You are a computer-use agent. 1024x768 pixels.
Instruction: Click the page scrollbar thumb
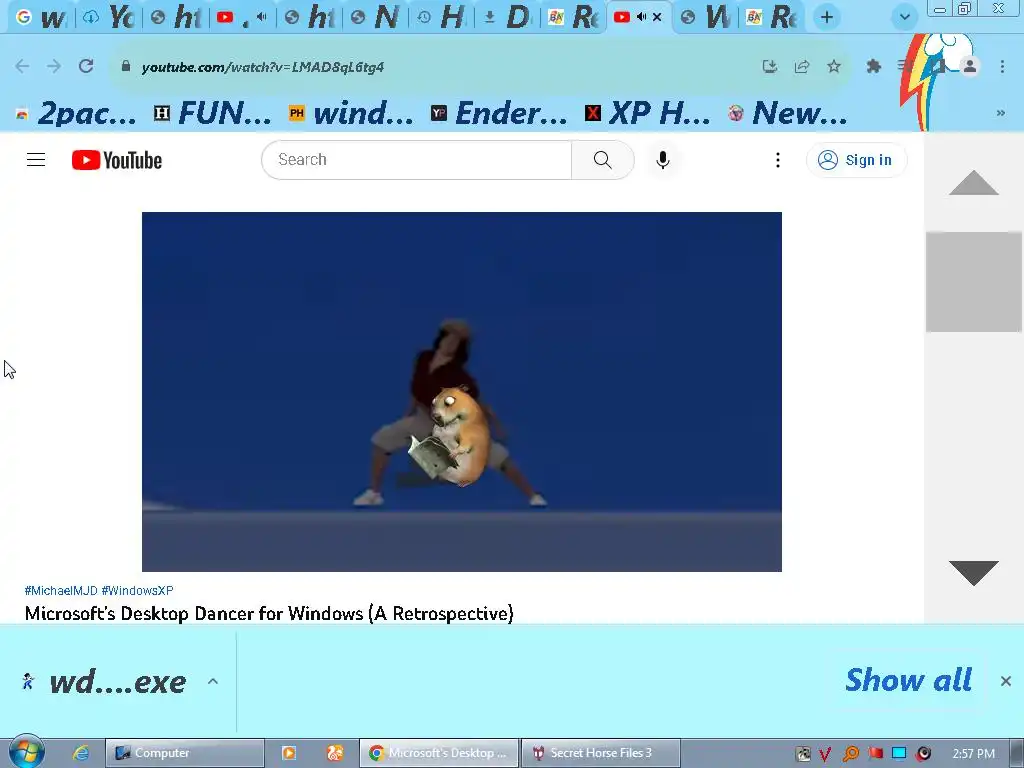[x=974, y=281]
